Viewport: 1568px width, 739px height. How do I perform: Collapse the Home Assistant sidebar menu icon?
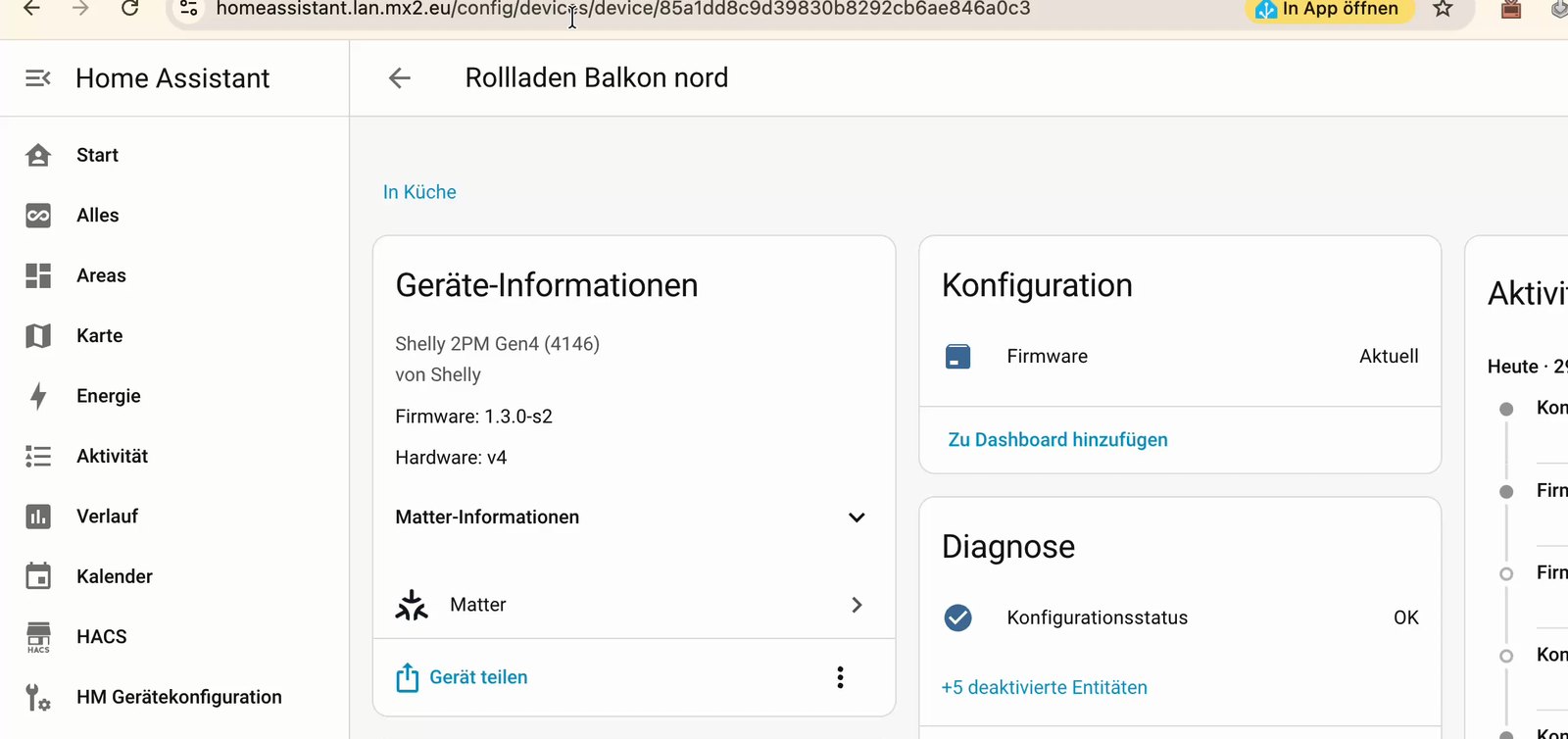tap(38, 78)
